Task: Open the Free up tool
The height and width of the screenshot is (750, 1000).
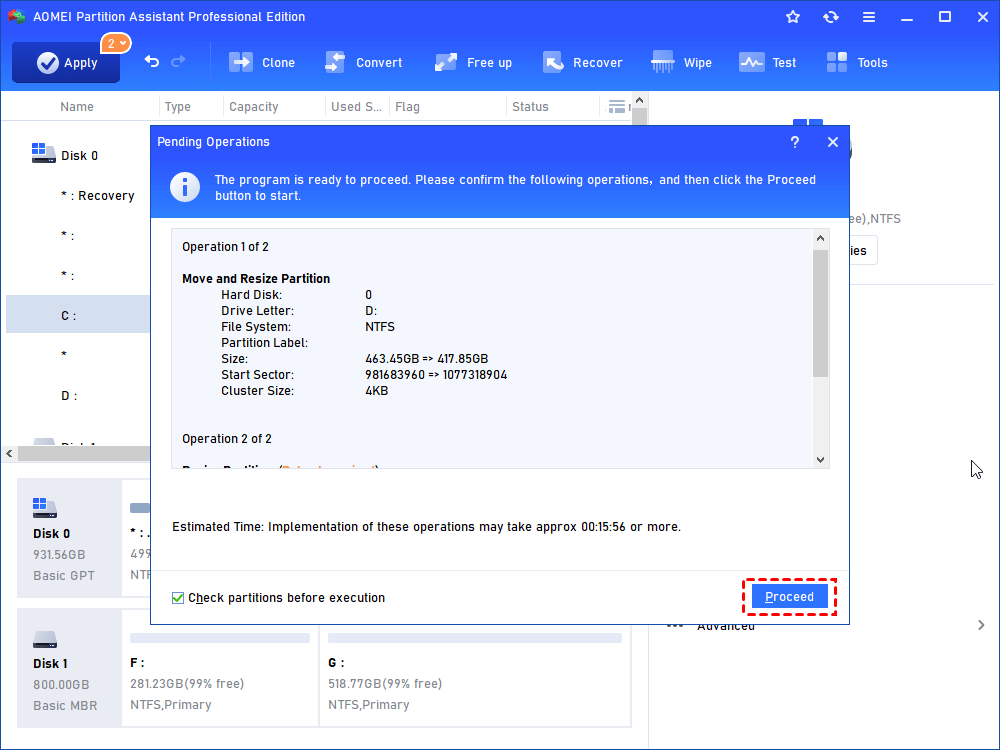Action: [473, 62]
